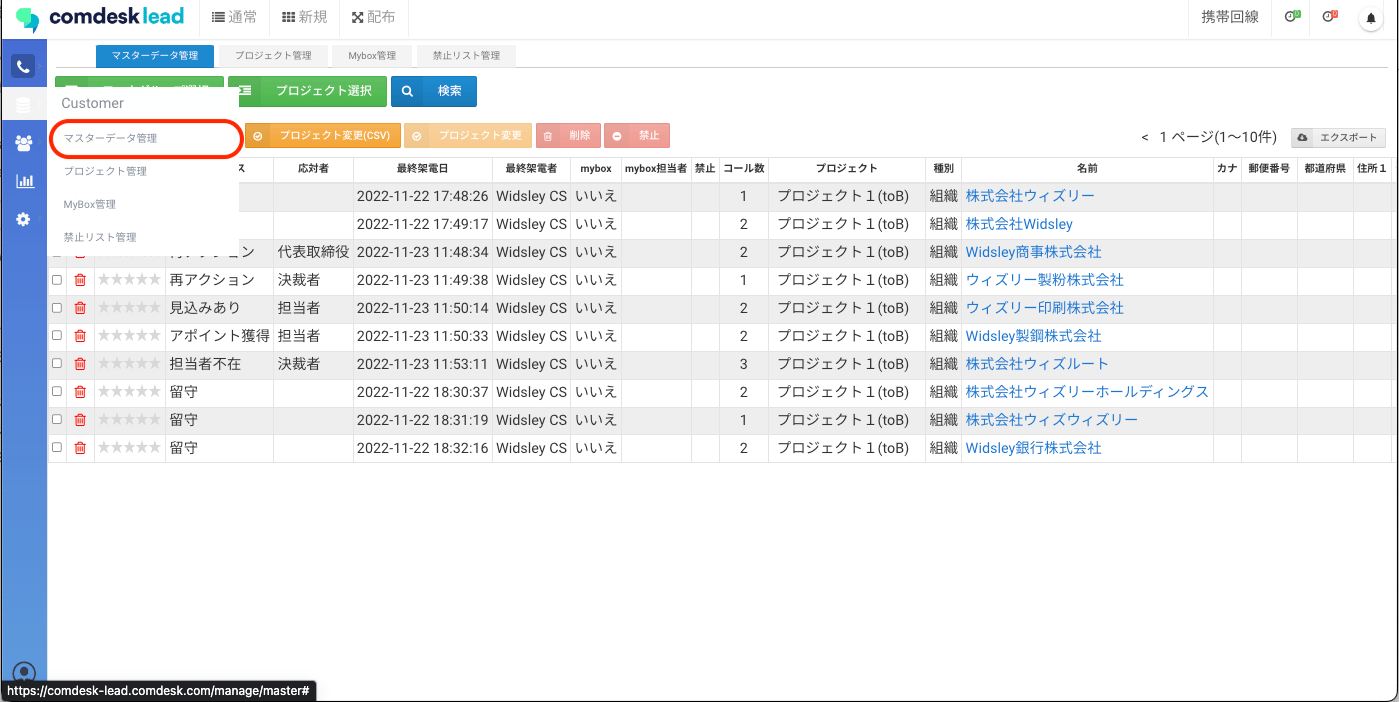Viewport: 1399px width, 702px height.
Task: Open 株式会社ウィズウィズリー link
Action: tap(1051, 420)
